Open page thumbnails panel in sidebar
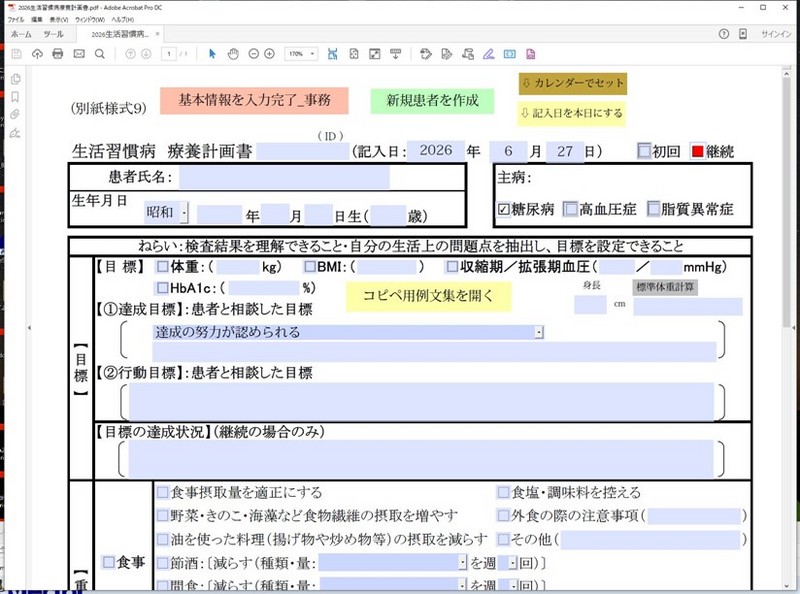This screenshot has height=594, width=800. click(15, 79)
